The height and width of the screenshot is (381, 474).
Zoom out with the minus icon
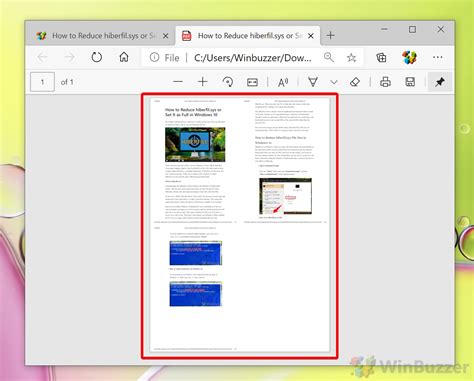pyautogui.click(x=178, y=82)
